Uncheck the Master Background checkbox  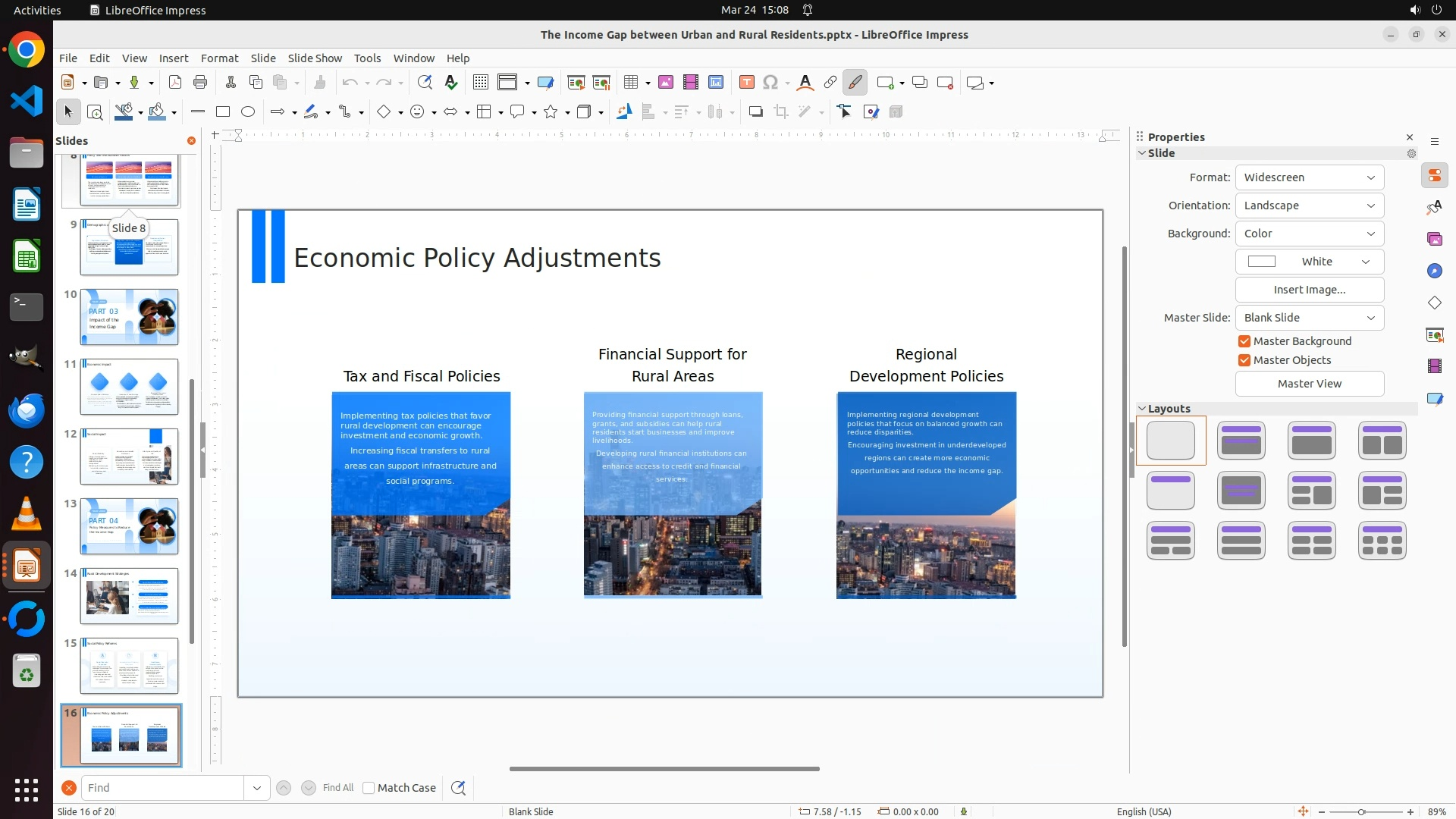point(1244,341)
